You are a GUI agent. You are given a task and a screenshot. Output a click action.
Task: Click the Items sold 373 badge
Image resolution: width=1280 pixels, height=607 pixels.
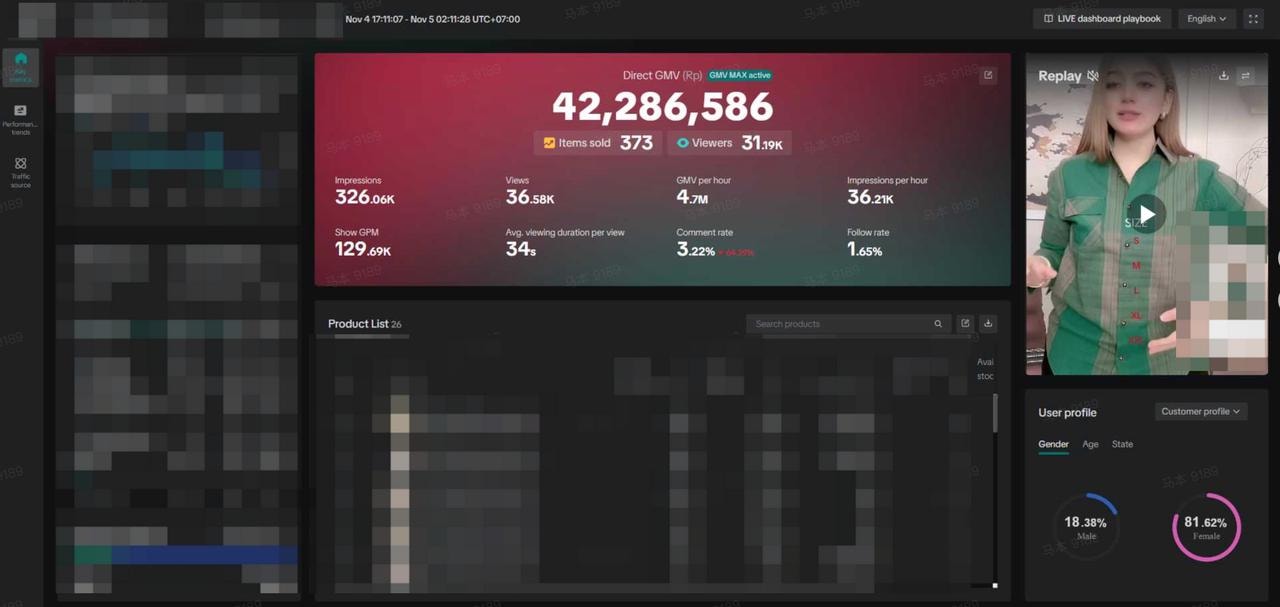click(598, 143)
